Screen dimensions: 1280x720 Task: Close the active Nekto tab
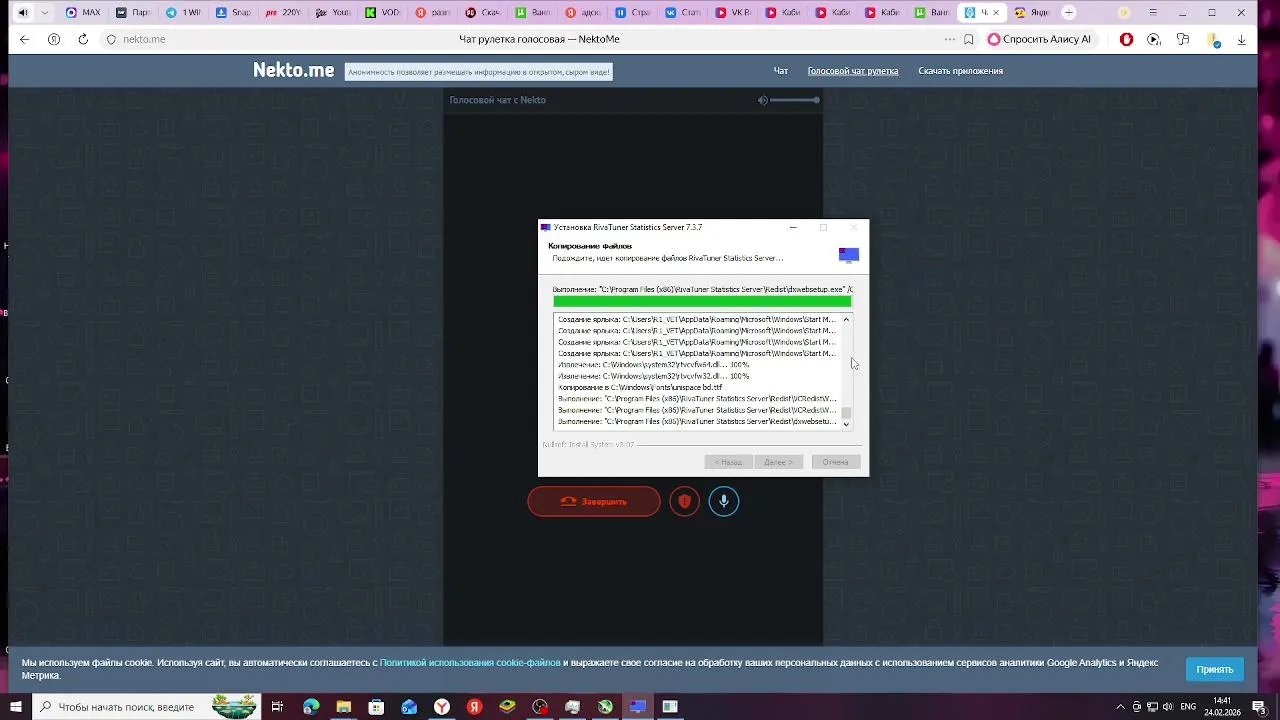995,13
